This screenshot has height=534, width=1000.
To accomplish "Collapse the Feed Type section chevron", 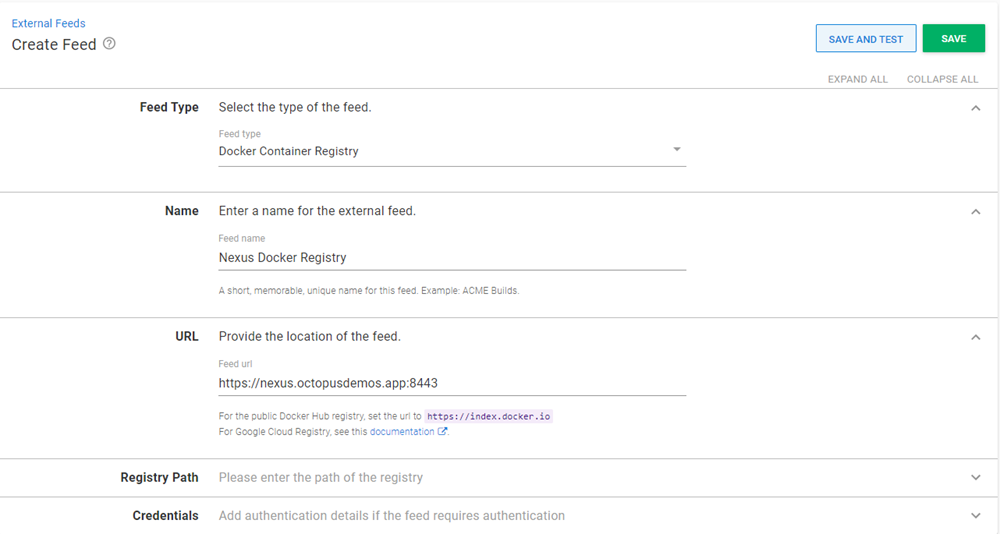I will pyautogui.click(x=975, y=108).
